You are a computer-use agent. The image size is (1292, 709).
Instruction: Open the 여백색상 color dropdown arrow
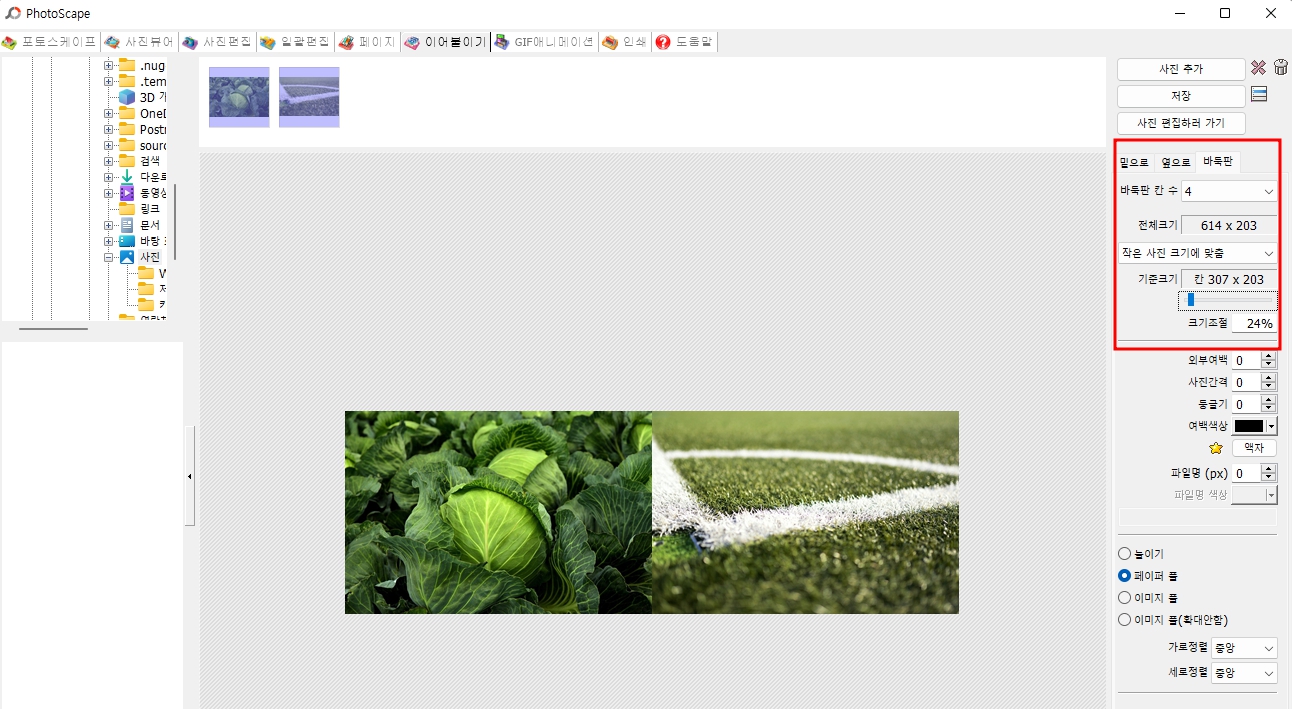1271,426
